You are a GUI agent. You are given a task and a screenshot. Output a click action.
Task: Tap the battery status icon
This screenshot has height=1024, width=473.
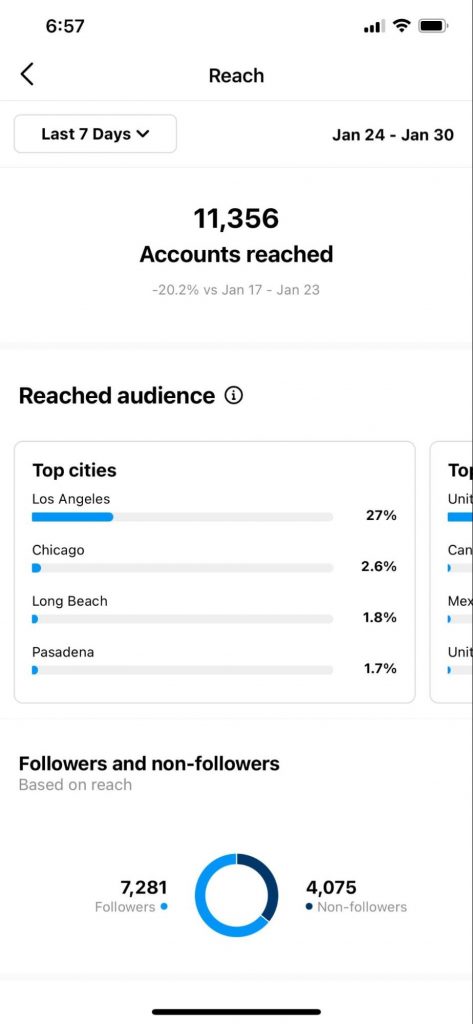coord(432,26)
